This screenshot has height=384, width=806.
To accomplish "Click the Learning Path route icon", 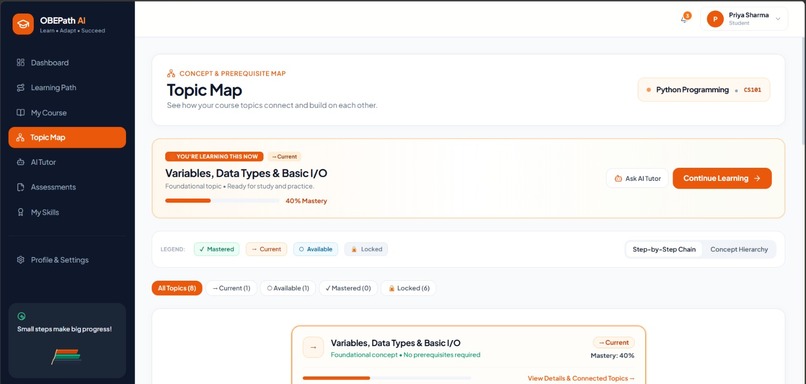I will pos(21,88).
